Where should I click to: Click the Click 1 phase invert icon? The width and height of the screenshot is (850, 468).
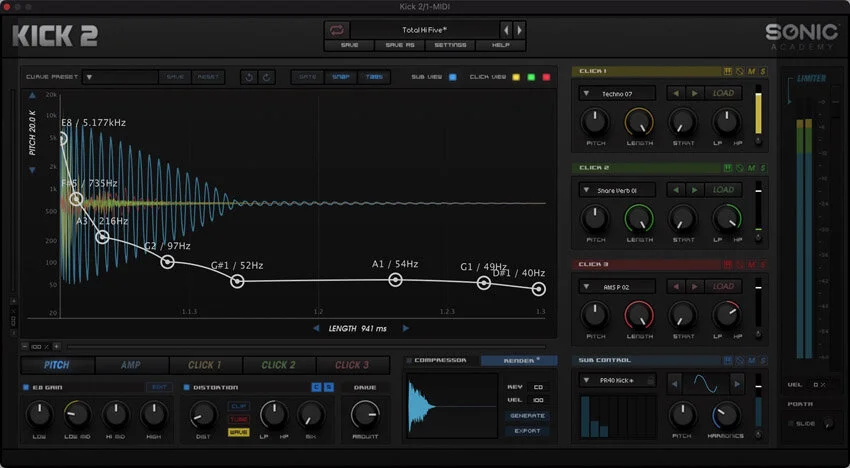point(739,72)
